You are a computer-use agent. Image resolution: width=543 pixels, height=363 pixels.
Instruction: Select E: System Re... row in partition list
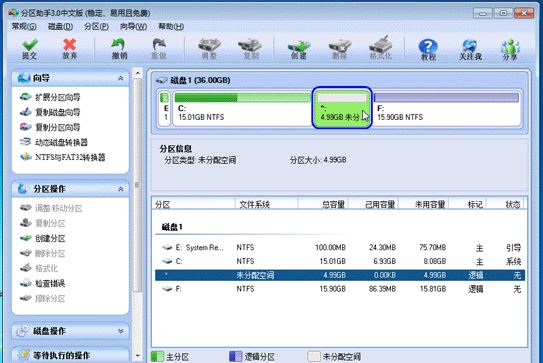point(340,247)
